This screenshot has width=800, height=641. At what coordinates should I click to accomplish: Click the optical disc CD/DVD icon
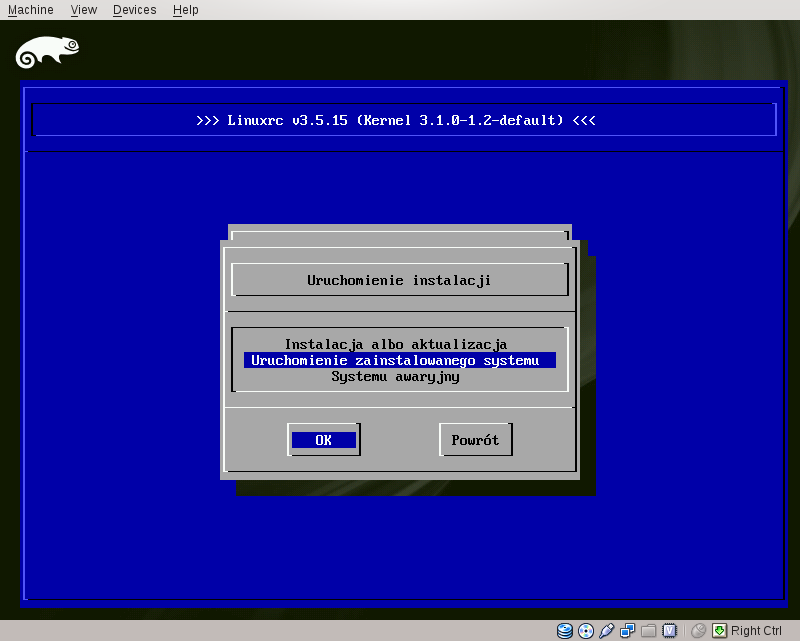pos(586,631)
